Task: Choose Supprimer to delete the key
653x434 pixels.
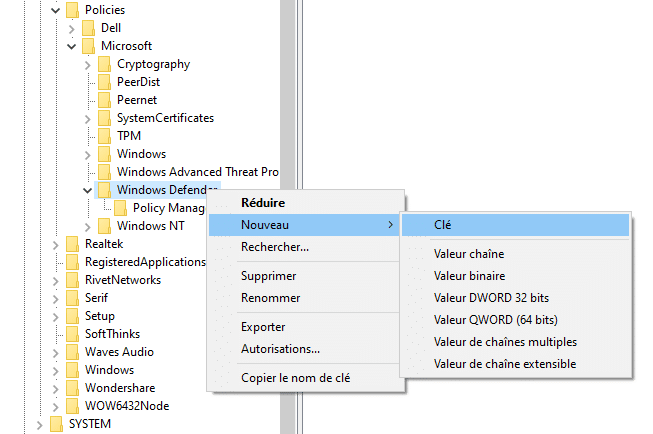Action: point(306,276)
